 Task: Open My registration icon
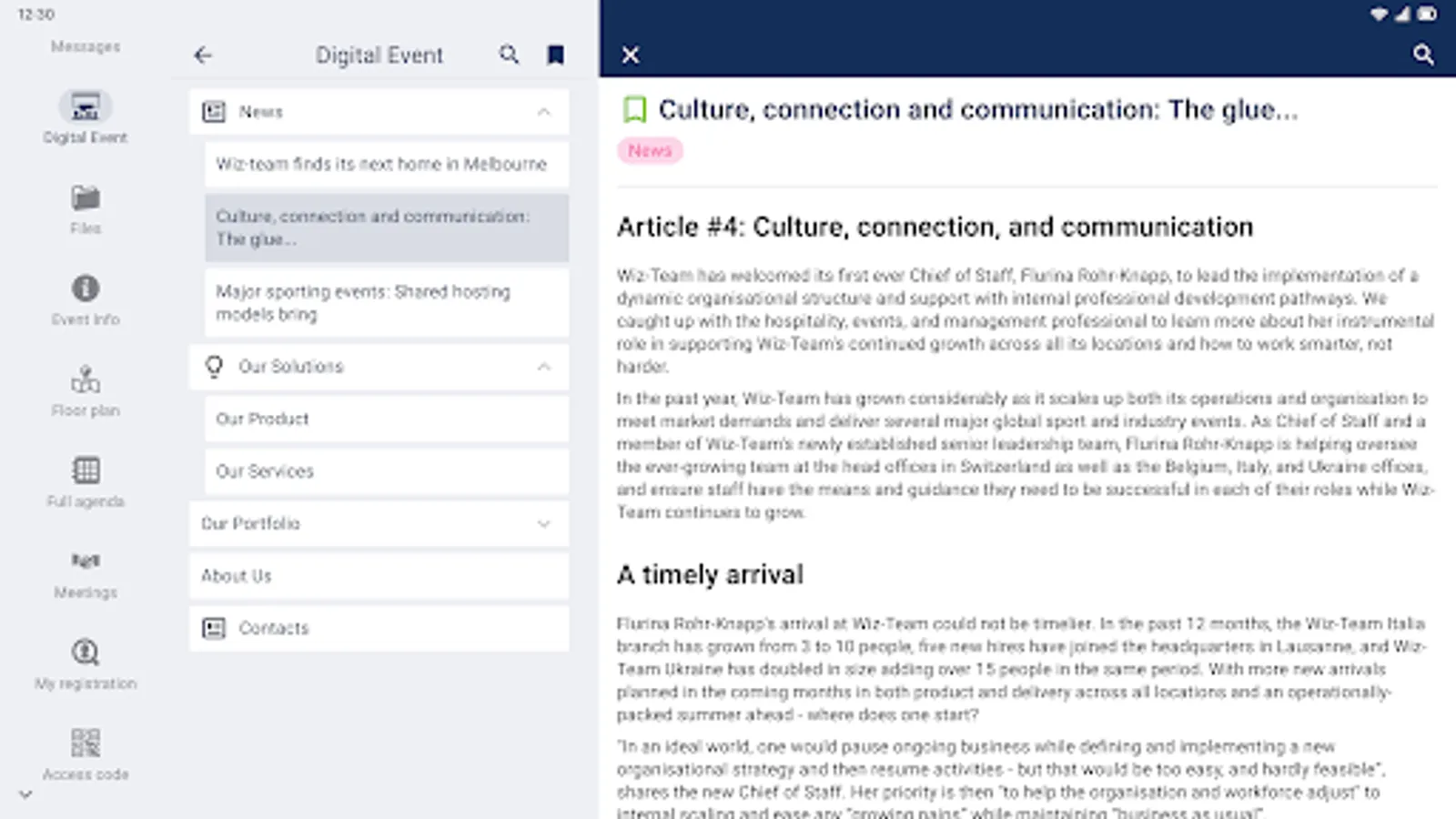(86, 652)
